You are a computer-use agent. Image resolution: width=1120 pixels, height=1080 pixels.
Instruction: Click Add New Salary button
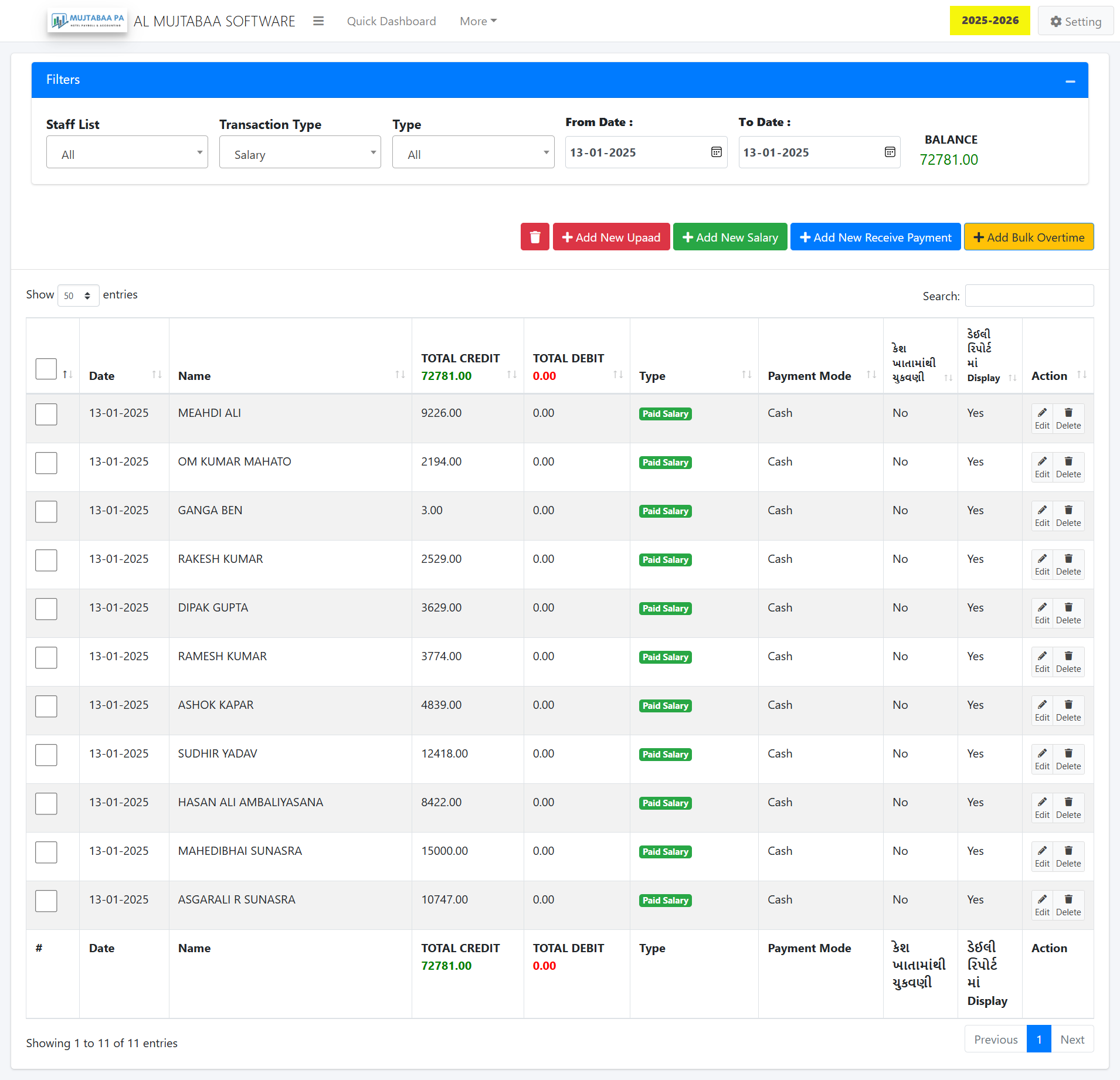click(x=729, y=237)
